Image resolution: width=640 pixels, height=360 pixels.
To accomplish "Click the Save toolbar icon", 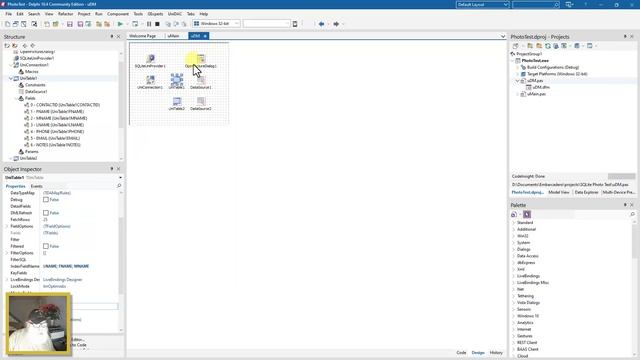I will click(70, 24).
